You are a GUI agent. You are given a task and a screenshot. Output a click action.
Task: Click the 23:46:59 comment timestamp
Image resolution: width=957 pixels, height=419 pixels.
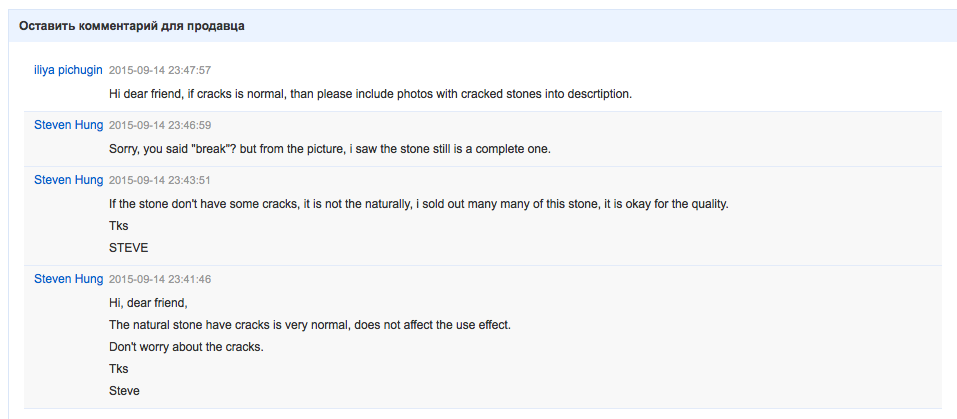pyautogui.click(x=160, y=126)
